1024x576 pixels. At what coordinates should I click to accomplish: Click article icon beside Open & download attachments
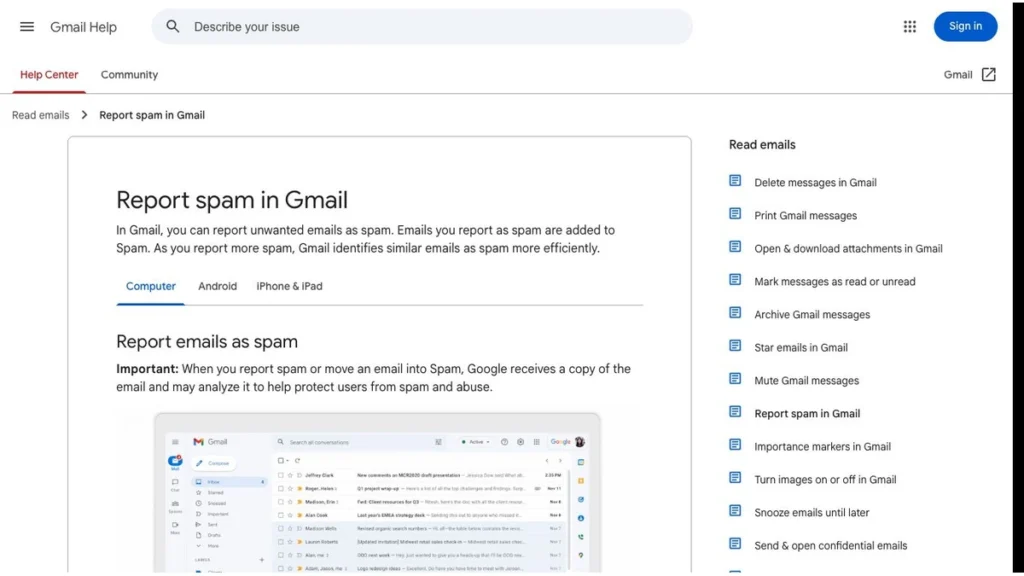pos(735,247)
